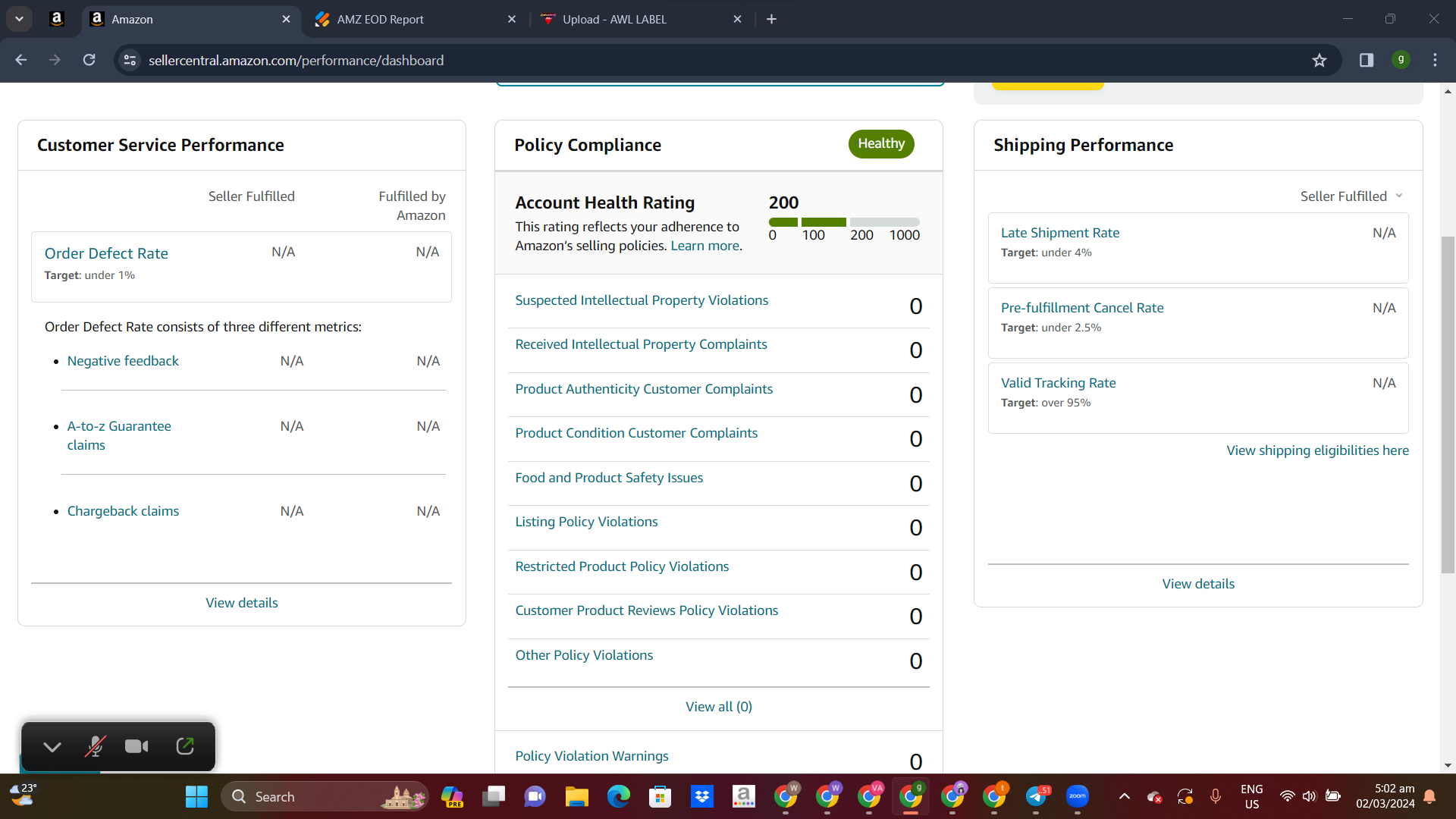Open Product Authenticity Customer Complaints
The image size is (1456, 819).
click(644, 389)
